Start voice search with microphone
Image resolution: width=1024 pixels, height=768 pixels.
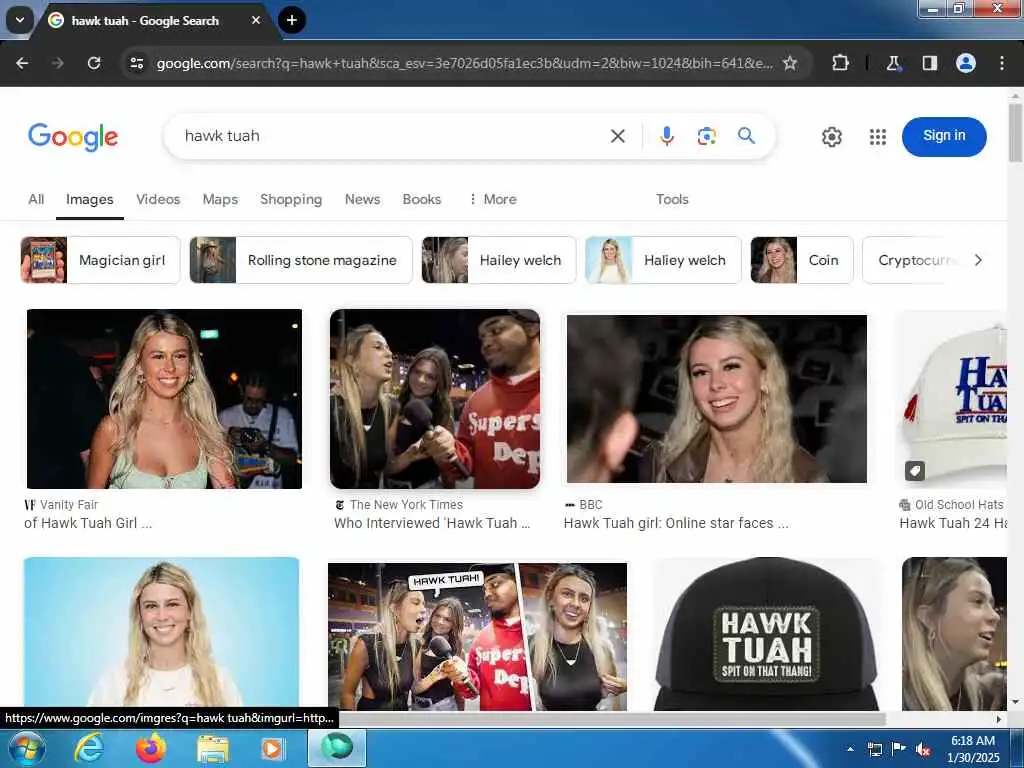click(667, 136)
